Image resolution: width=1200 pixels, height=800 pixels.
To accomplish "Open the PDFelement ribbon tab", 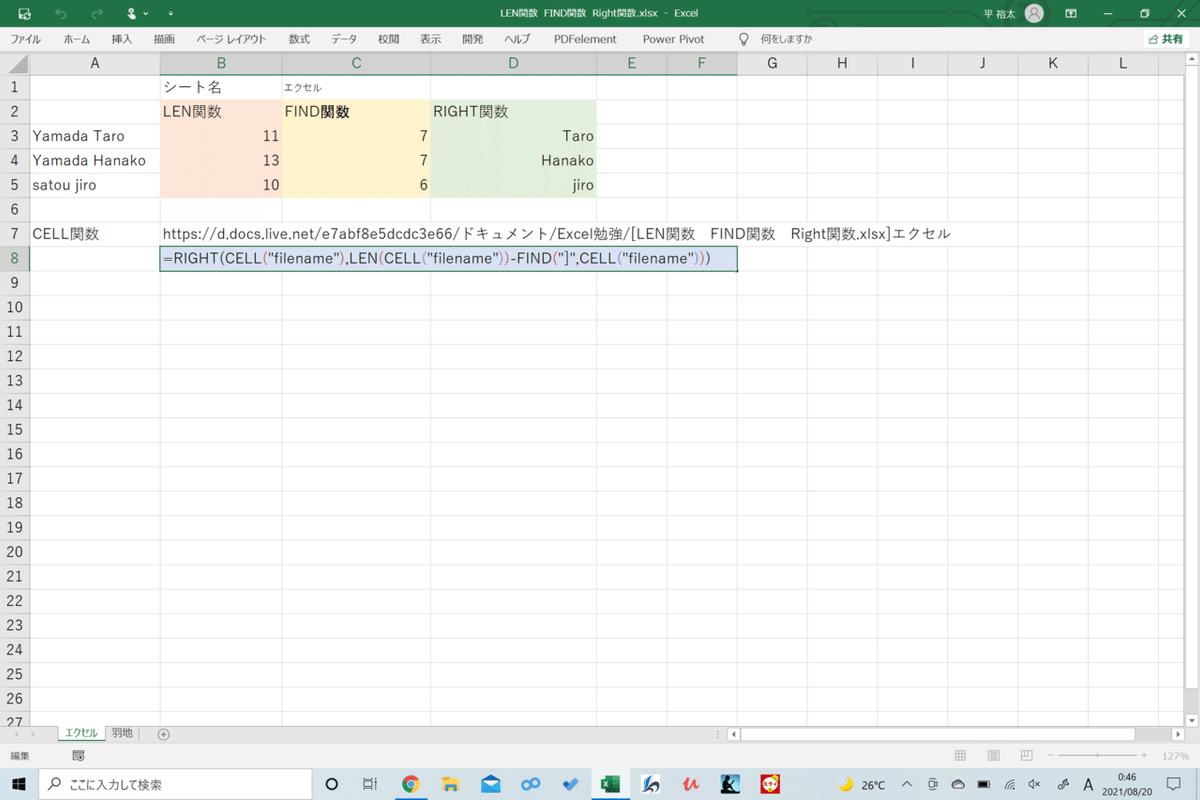I will pos(585,39).
